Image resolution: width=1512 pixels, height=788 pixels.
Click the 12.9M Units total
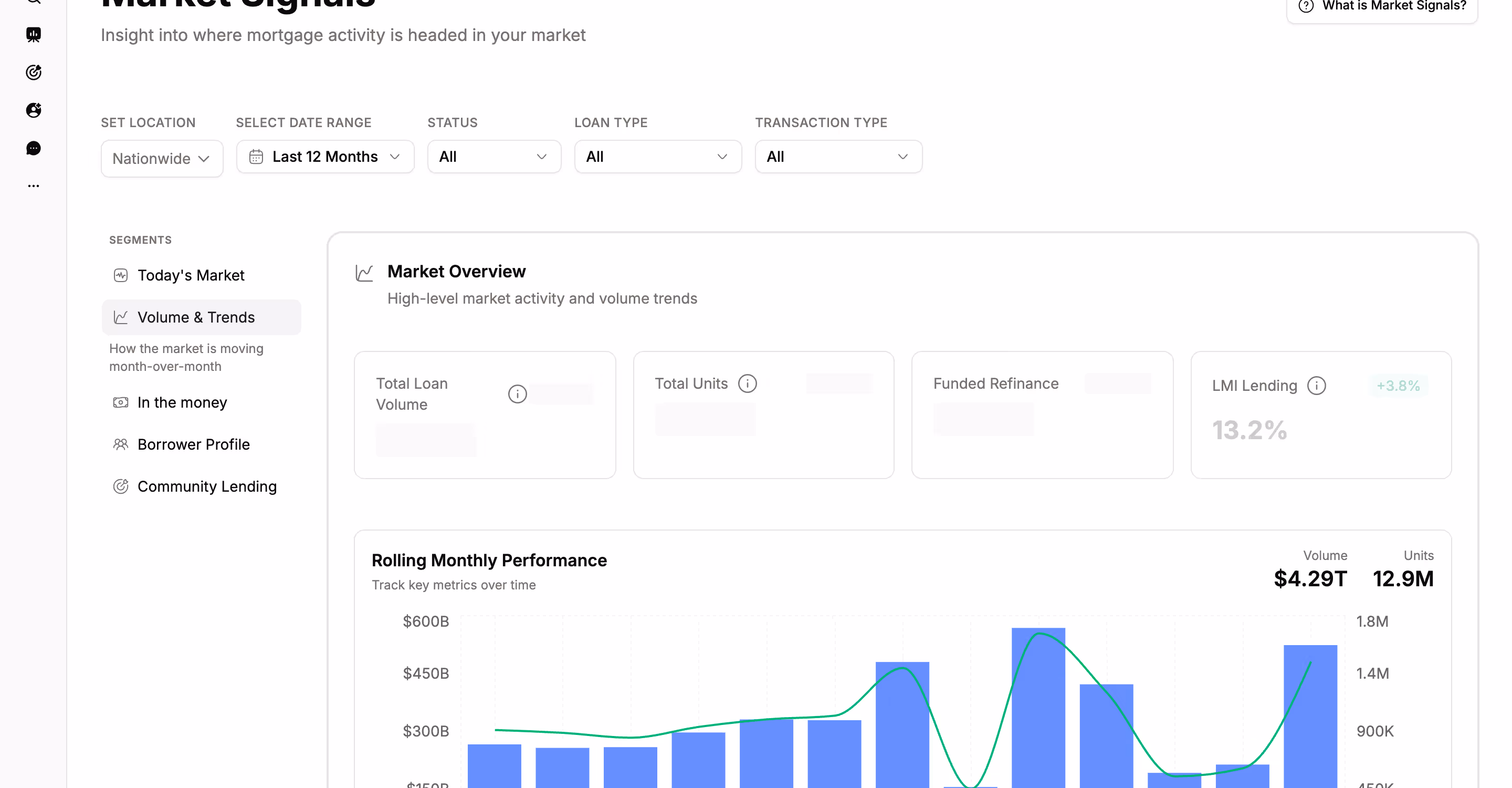pos(1403,579)
